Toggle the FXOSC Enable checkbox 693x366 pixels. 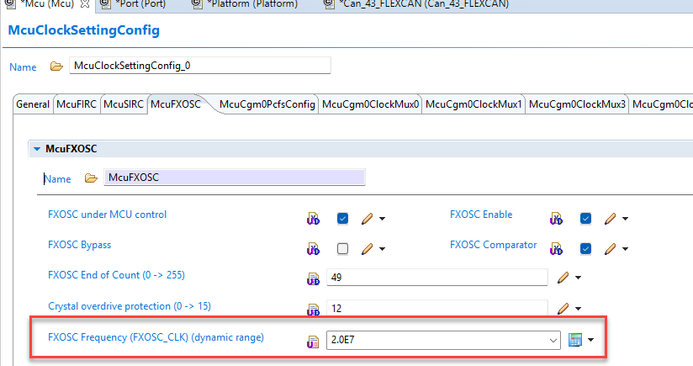[586, 218]
